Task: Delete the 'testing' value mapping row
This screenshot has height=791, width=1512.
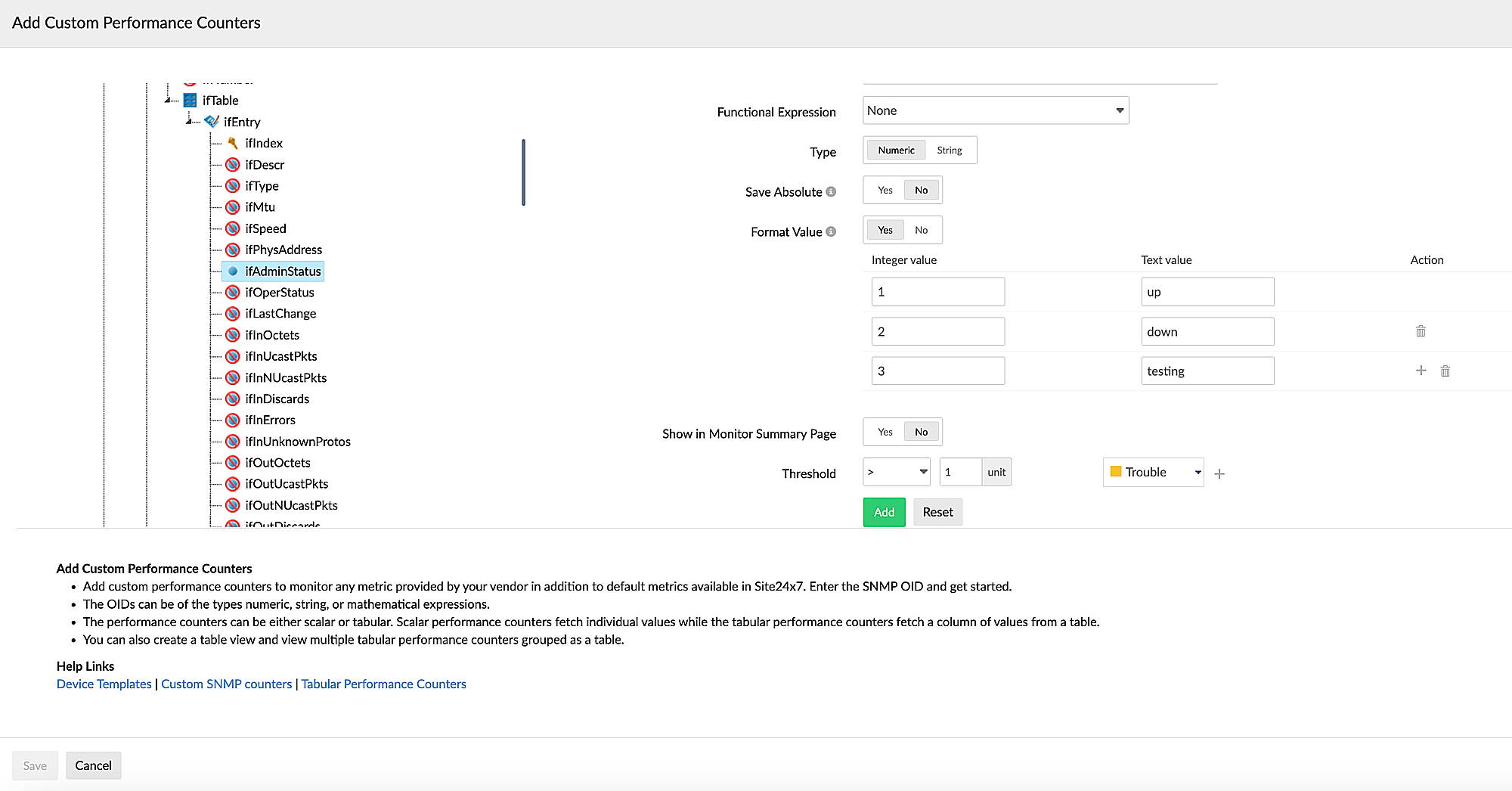Action: pos(1445,371)
